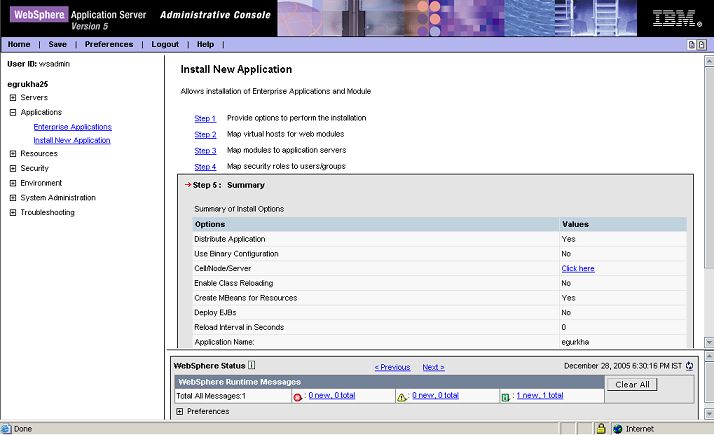The width and height of the screenshot is (714, 435).
Task: Click the 'Options' column header
Action: 210,224
